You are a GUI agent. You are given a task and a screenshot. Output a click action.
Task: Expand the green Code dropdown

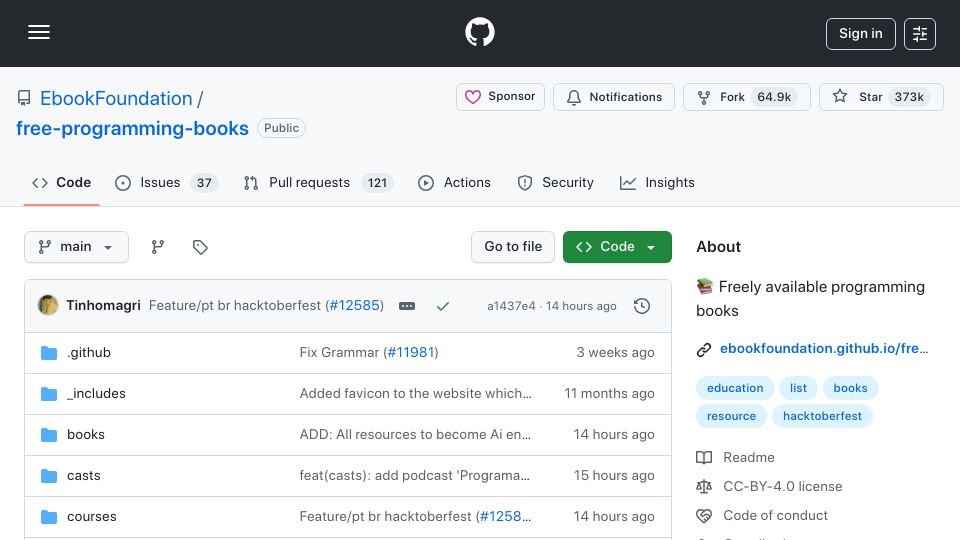(617, 247)
